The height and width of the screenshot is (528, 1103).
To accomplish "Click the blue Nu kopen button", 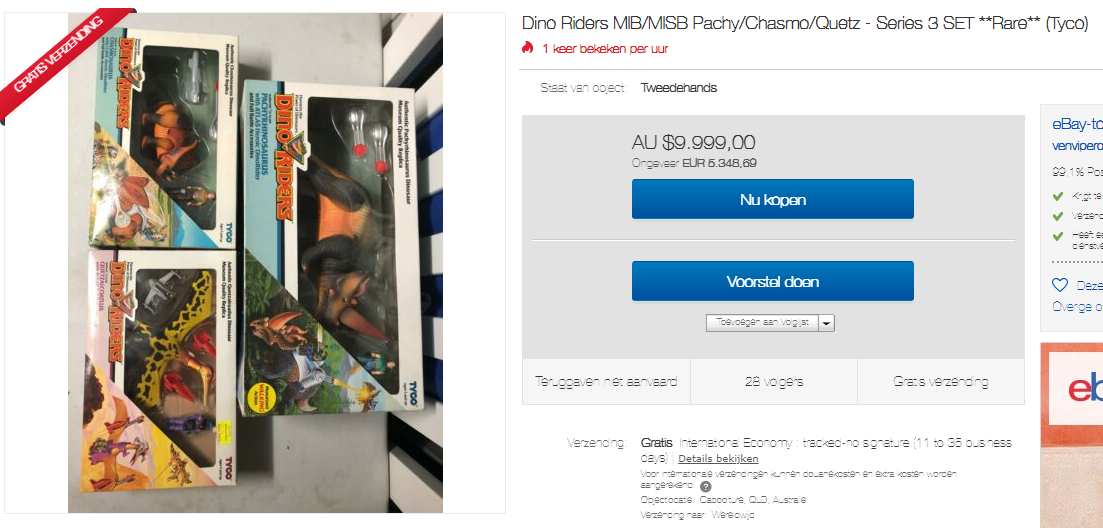I will (x=772, y=199).
